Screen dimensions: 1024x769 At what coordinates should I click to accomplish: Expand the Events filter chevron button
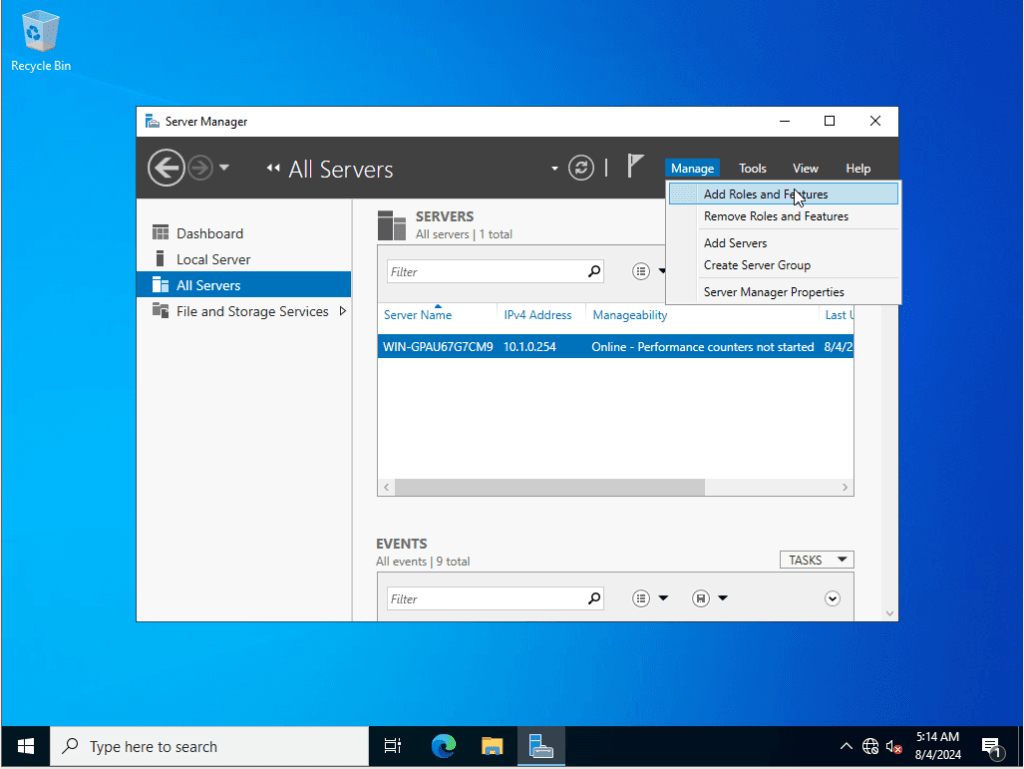point(832,598)
